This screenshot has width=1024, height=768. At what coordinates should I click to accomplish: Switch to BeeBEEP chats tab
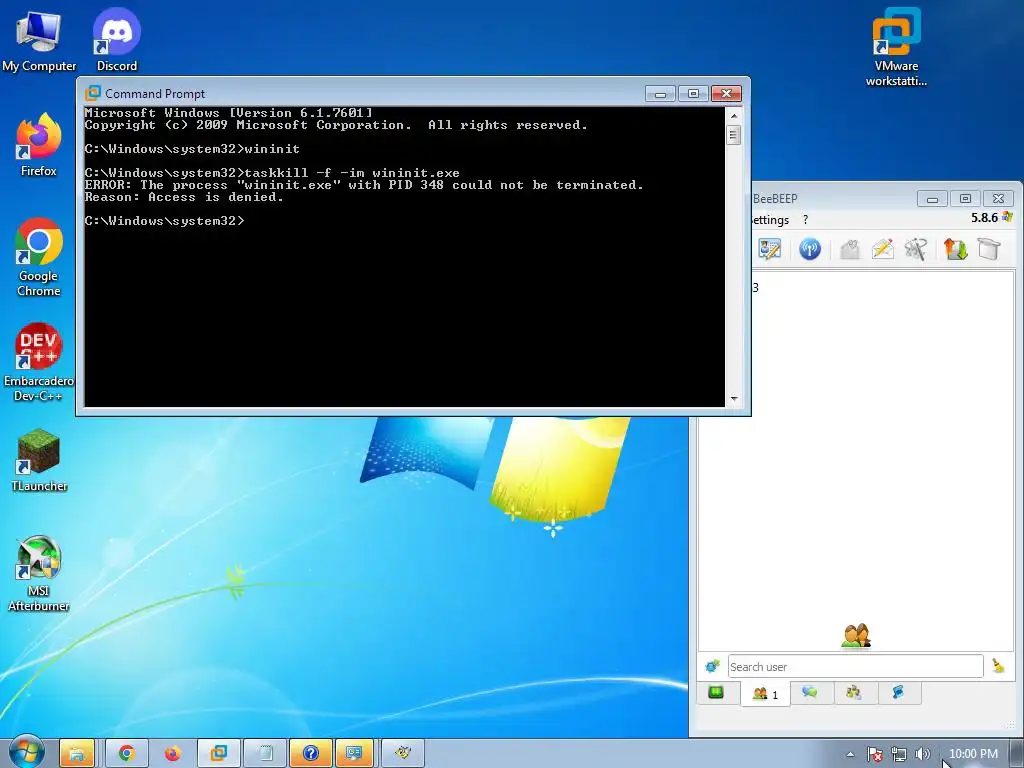[x=810, y=692]
